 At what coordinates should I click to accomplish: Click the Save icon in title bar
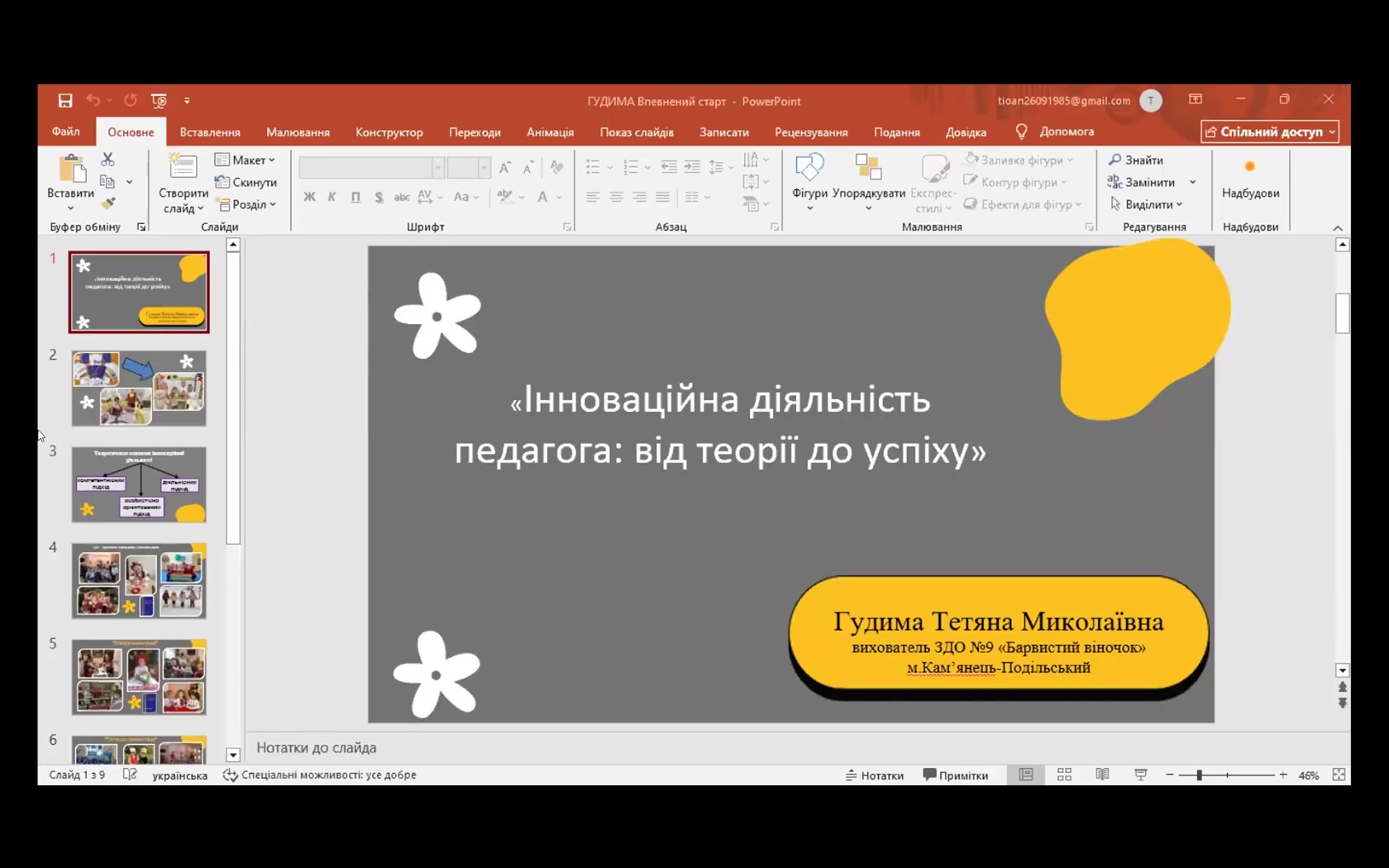pyautogui.click(x=65, y=101)
